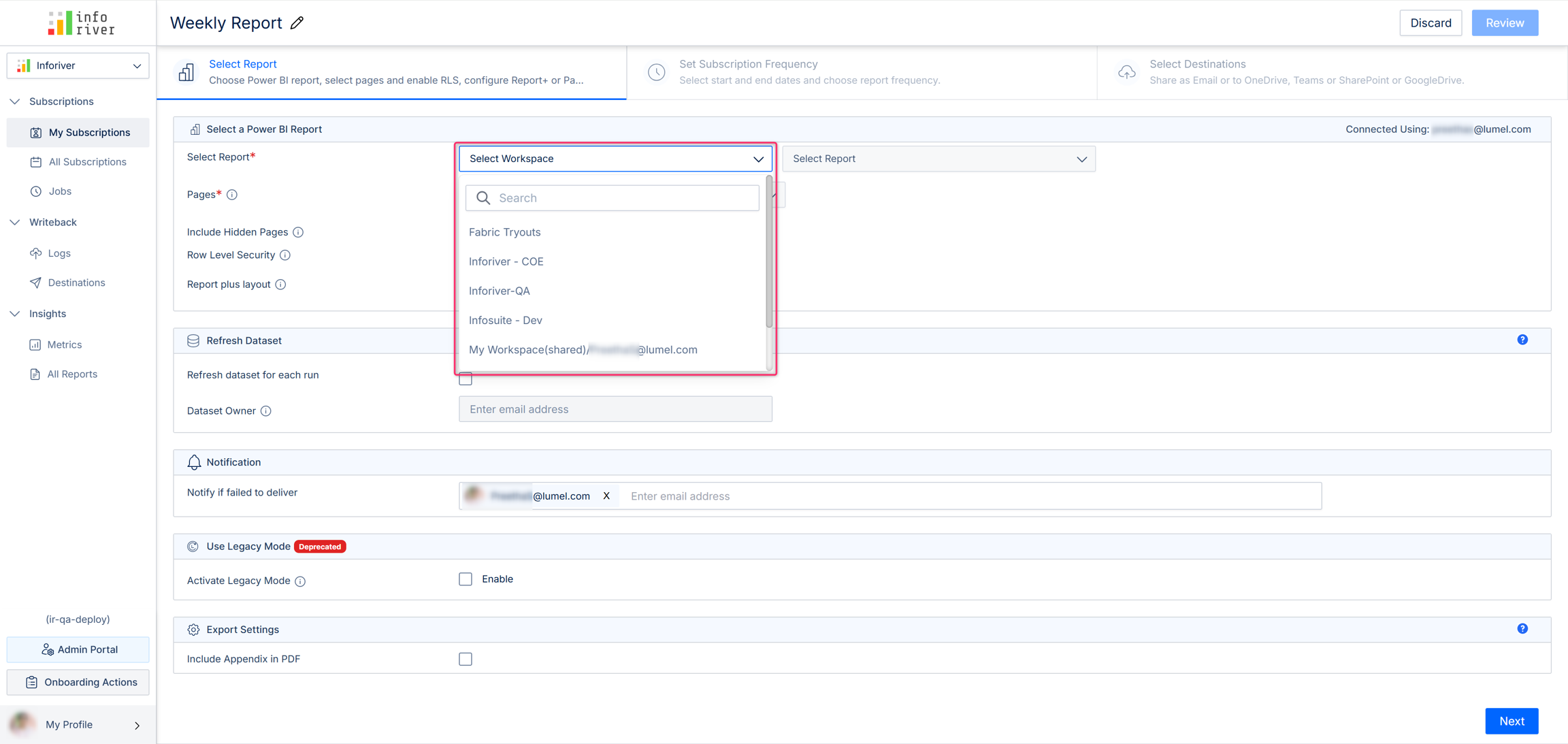Collapse the Subscriptions sidebar section
Viewport: 1568px width, 744px height.
pos(15,101)
